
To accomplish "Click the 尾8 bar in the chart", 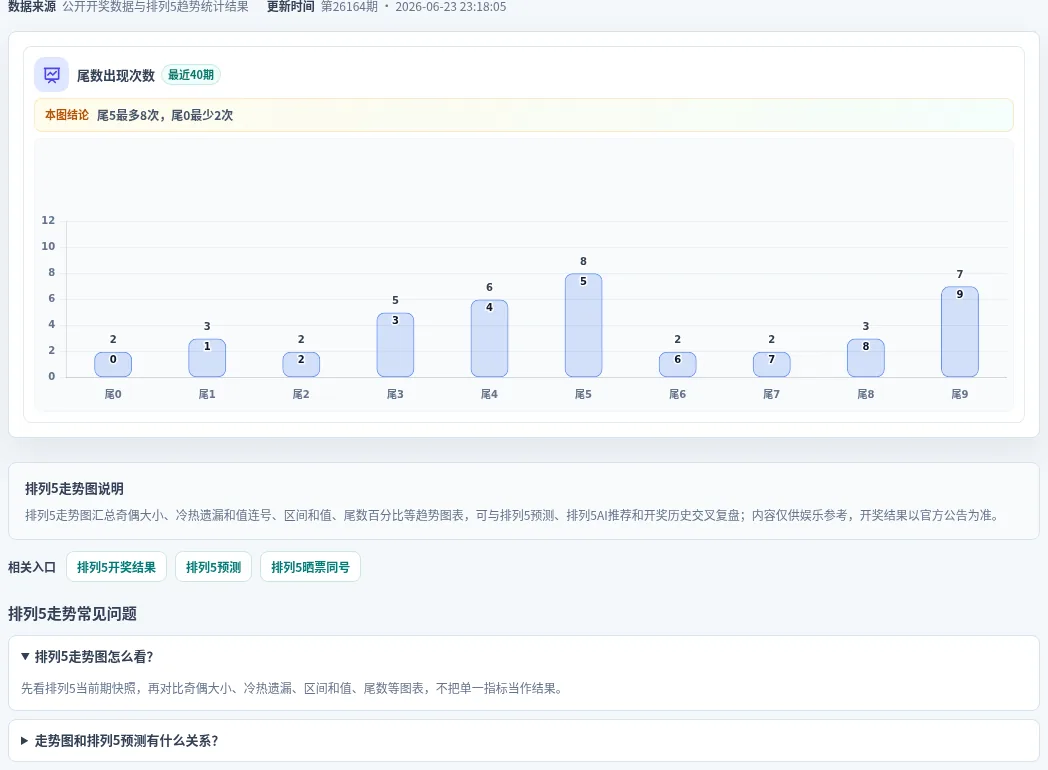I will point(866,358).
